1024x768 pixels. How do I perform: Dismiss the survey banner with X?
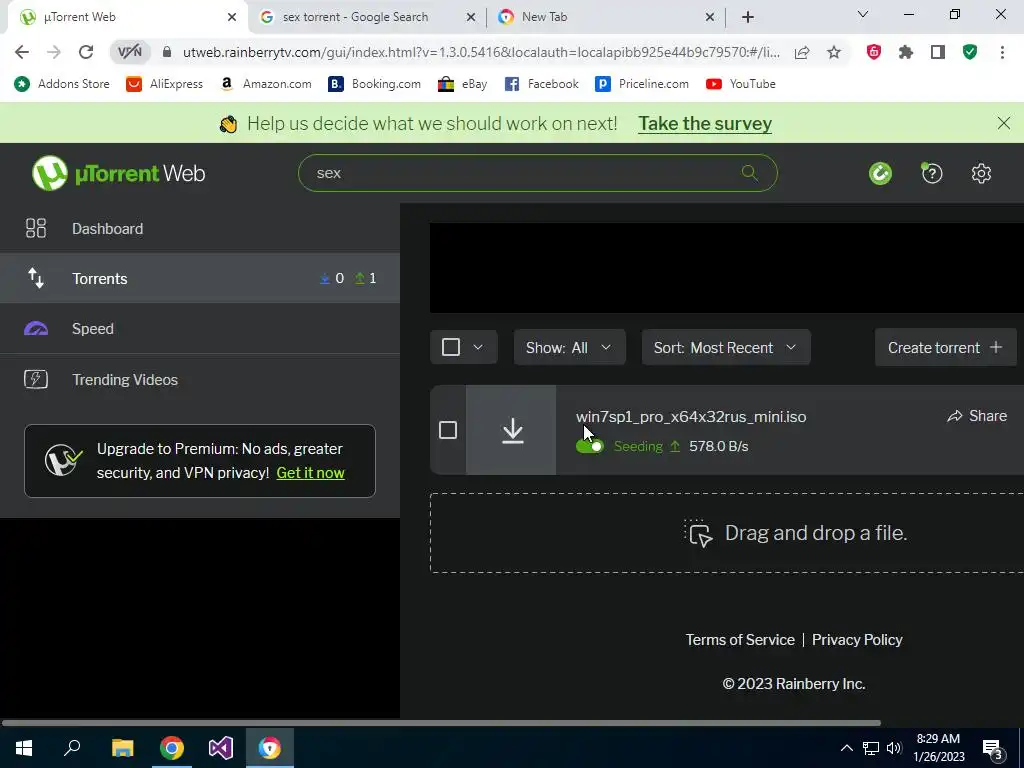[1004, 123]
